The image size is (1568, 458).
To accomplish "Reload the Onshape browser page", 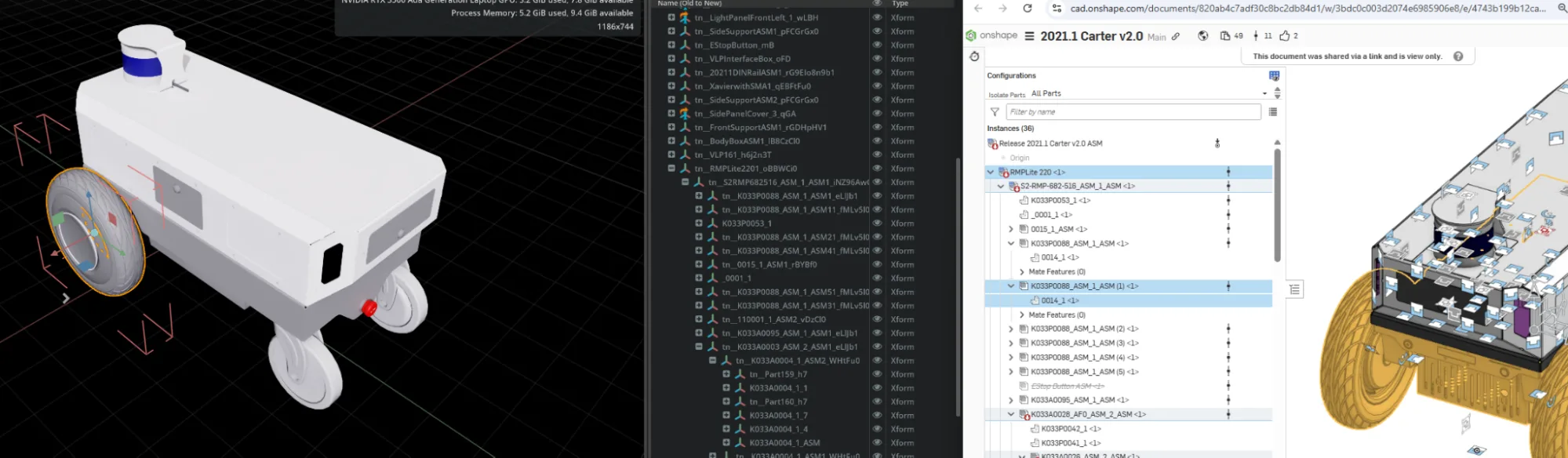I will 1028,9.
